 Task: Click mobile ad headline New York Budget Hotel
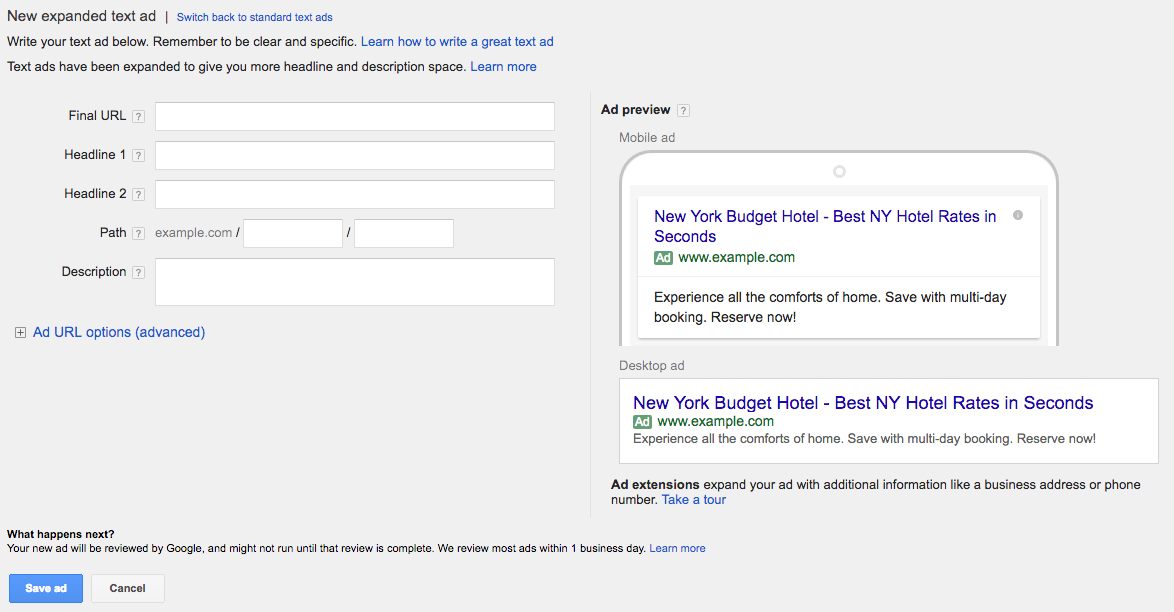click(825, 226)
